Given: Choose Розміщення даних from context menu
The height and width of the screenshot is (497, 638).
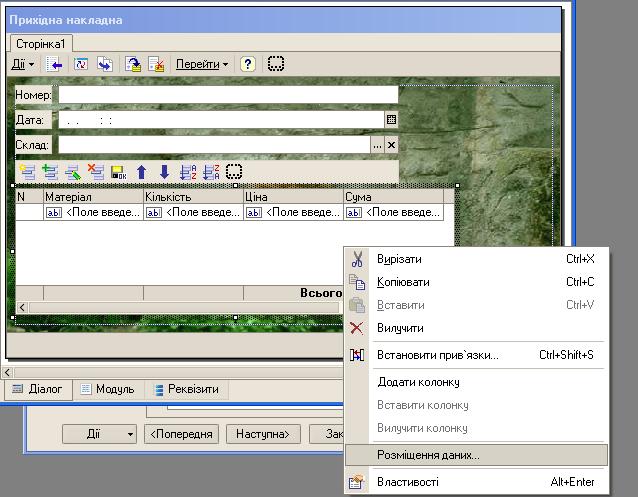Looking at the screenshot, I should 476,455.
